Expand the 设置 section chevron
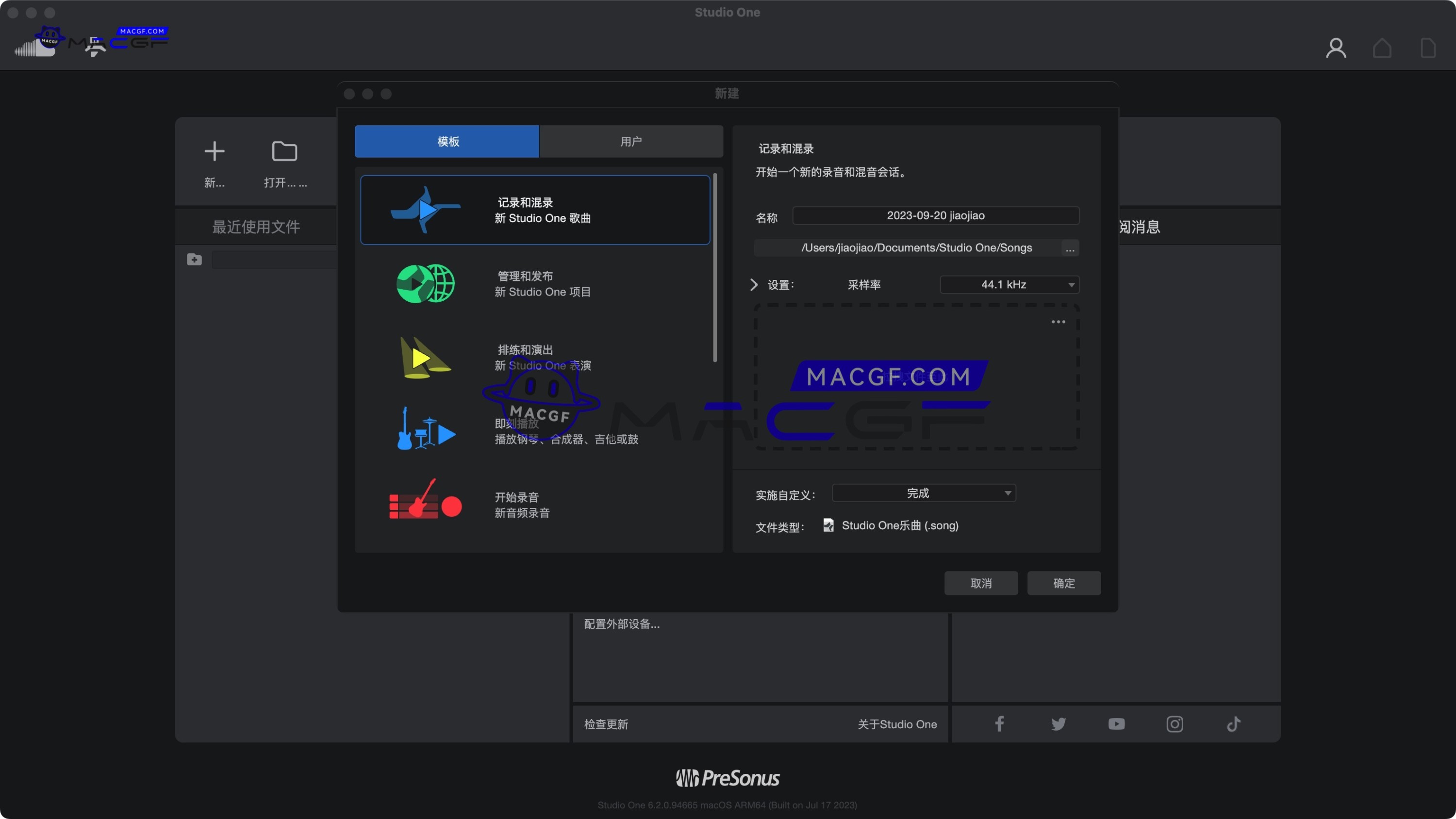 (754, 284)
